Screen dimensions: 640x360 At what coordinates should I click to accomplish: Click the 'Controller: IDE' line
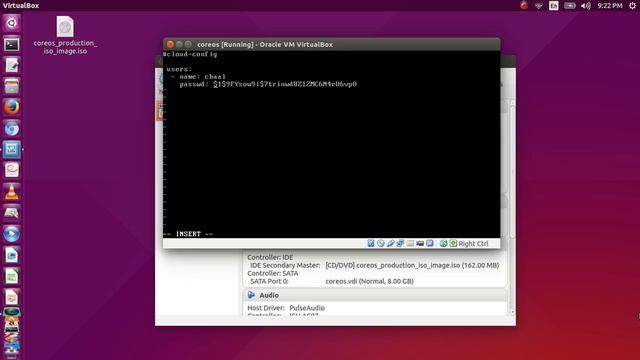click(270, 257)
